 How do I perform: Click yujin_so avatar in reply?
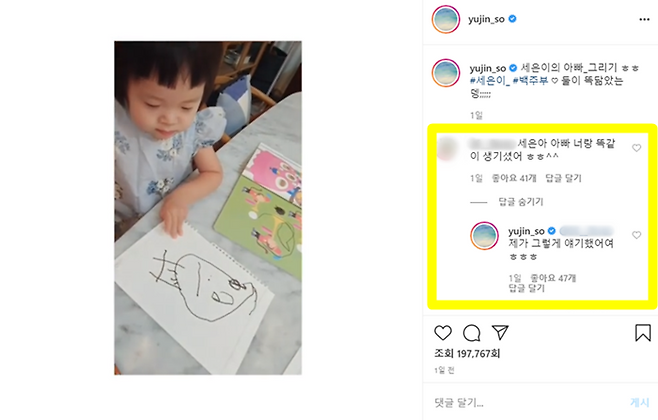tap(484, 236)
